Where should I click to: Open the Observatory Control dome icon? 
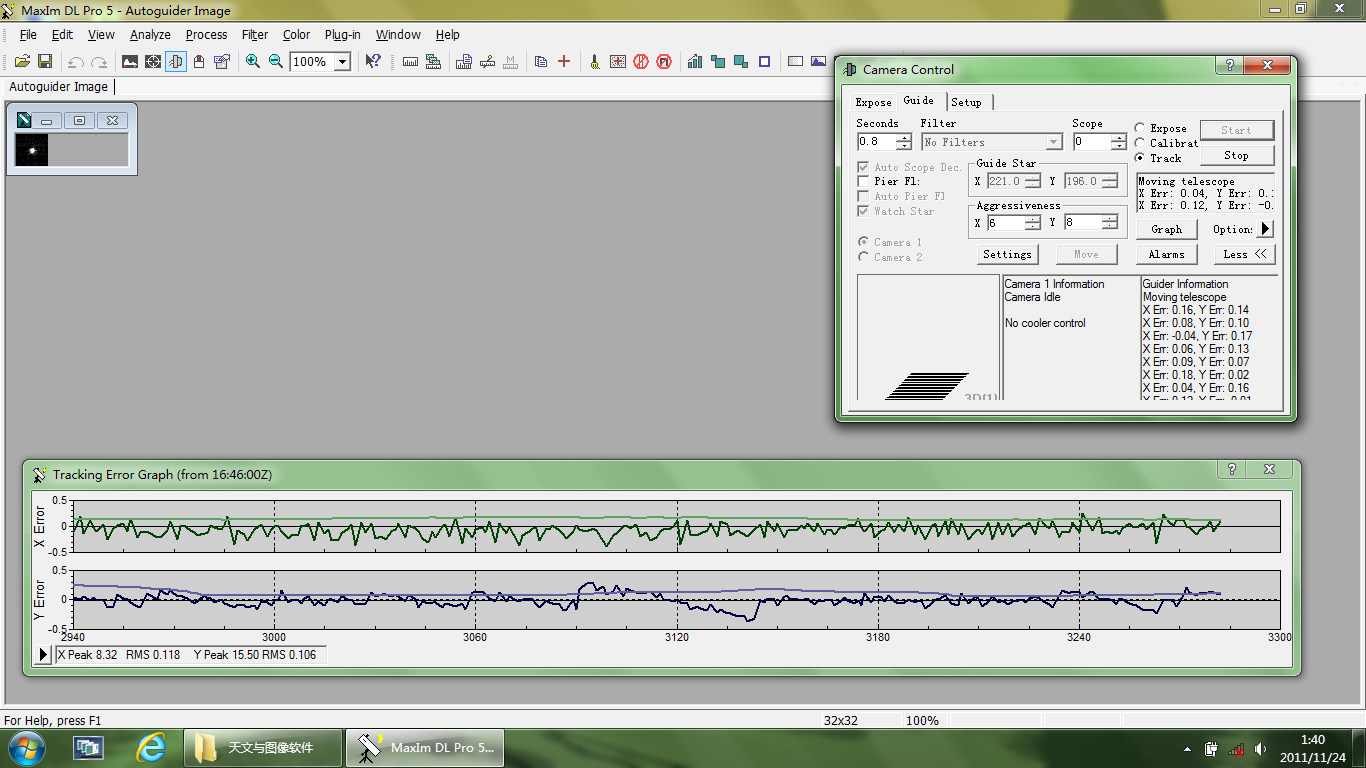(x=199, y=61)
